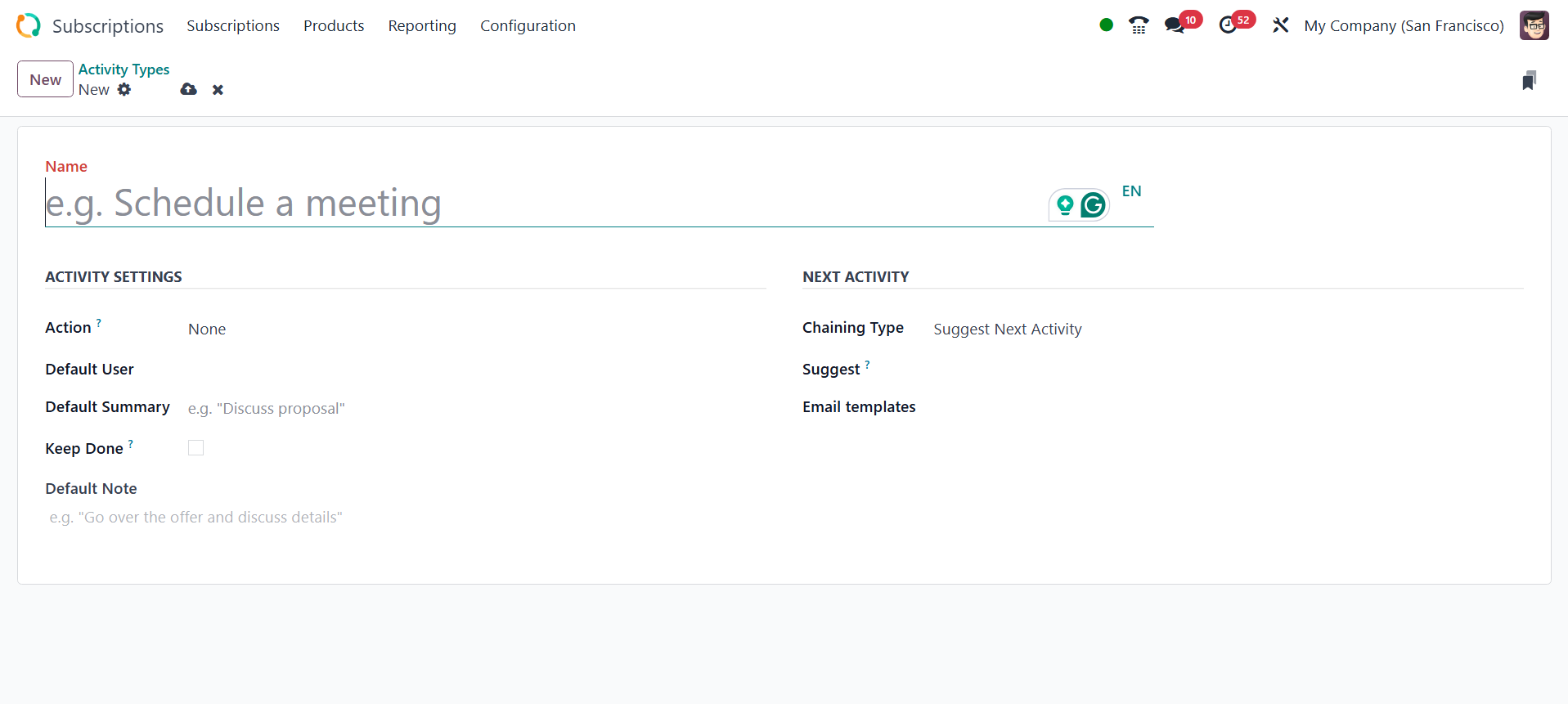
Task: Click the Grammarly icon in Name field
Action: pyautogui.click(x=1093, y=205)
